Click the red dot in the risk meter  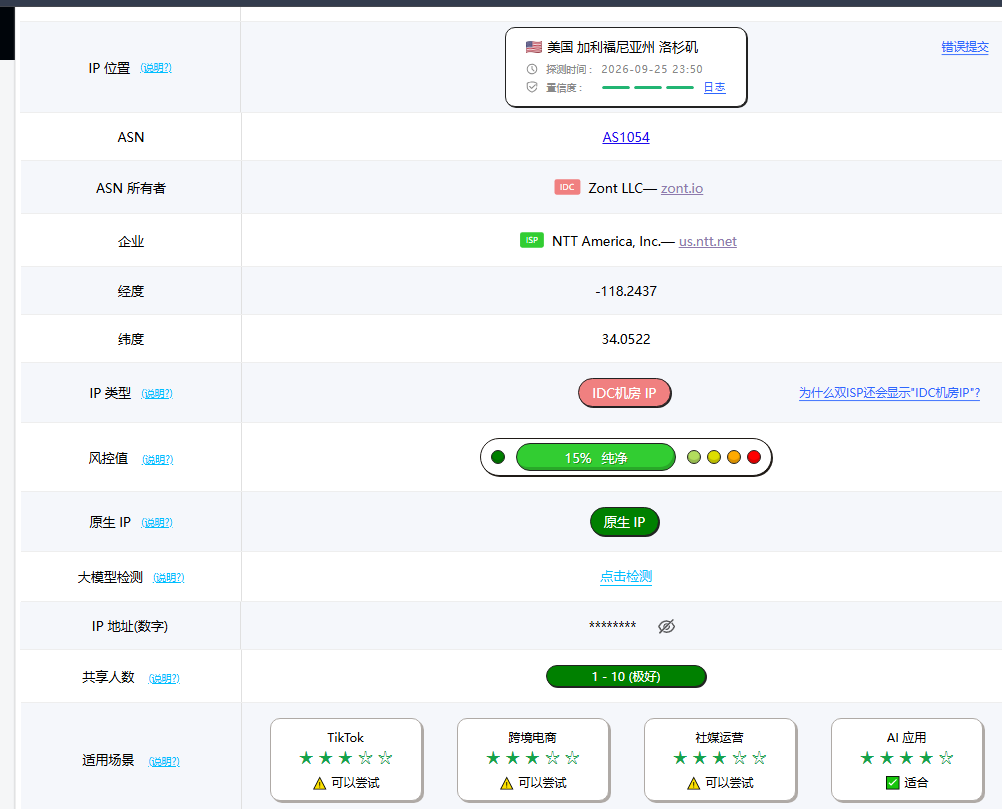754,457
